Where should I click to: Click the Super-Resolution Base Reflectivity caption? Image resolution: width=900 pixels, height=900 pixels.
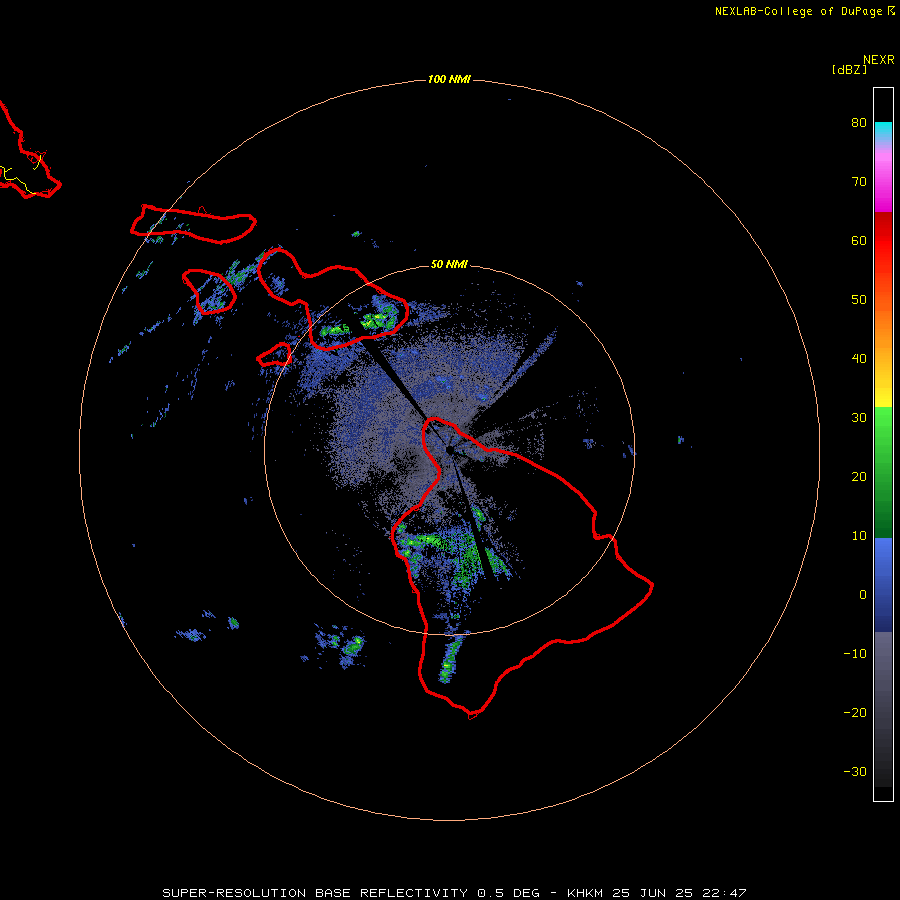[x=454, y=893]
